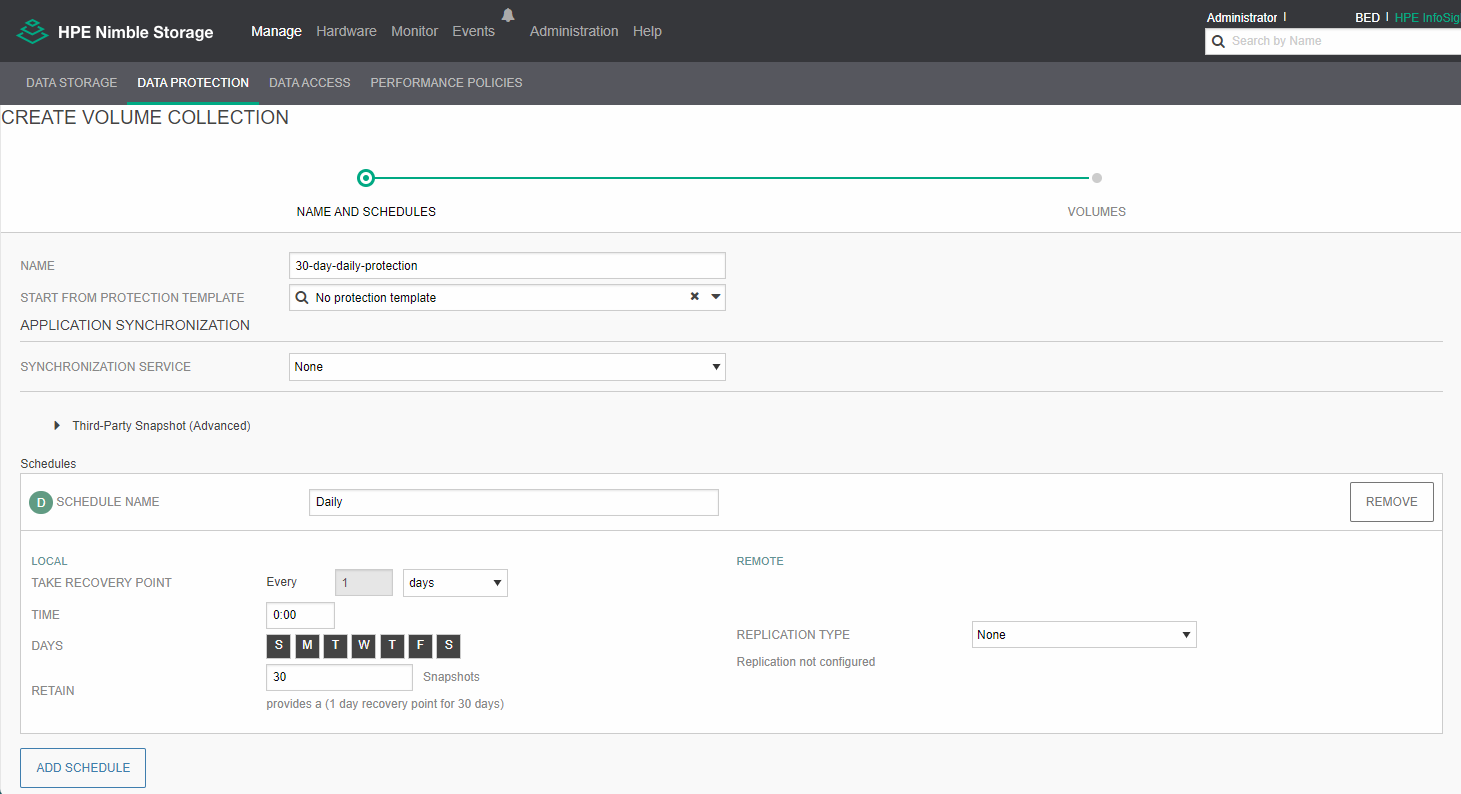Image resolution: width=1461 pixels, height=794 pixels.
Task: Click the Create Volume Collection heading
Action: (145, 117)
